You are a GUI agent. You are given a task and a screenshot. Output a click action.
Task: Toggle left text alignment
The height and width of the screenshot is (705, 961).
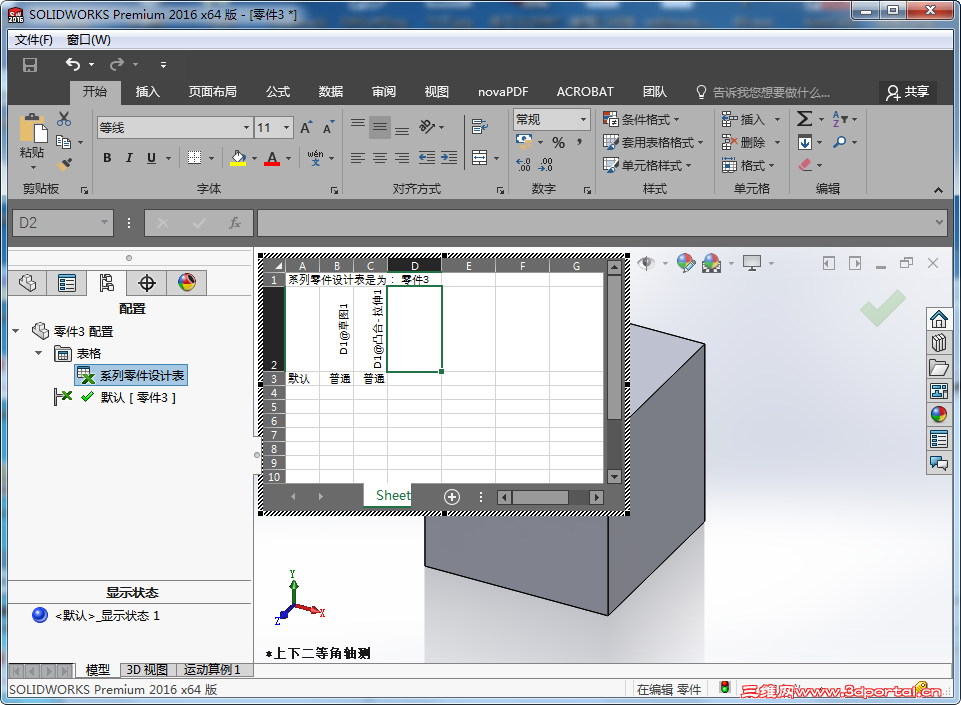(358, 158)
